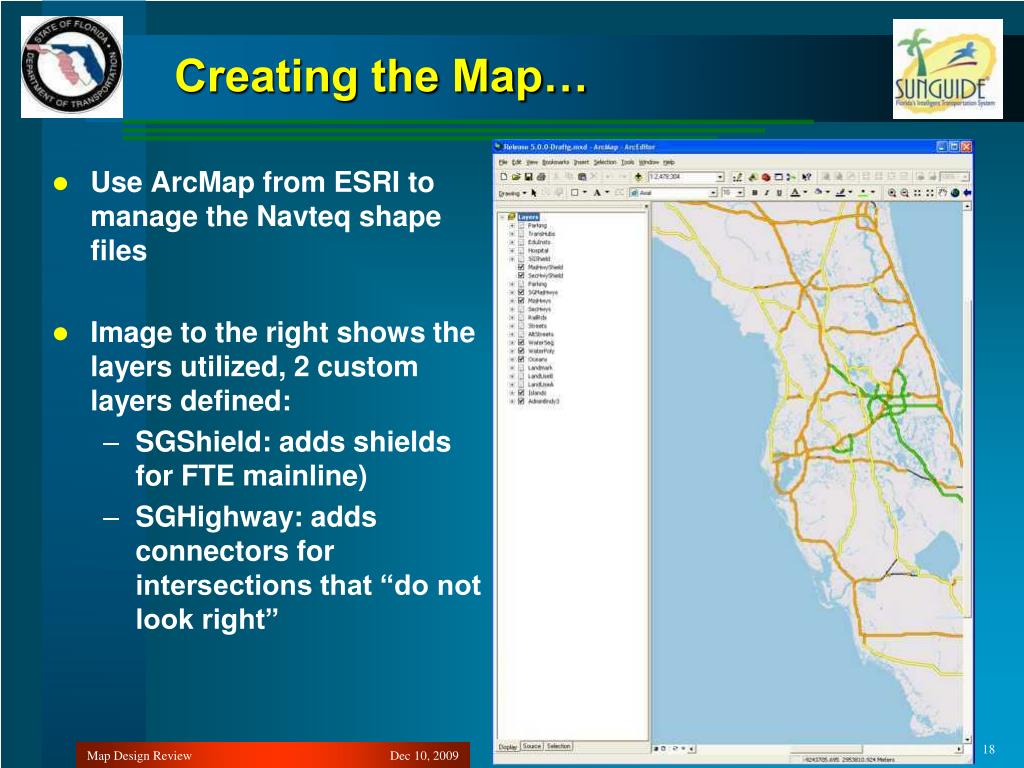Toggle Underline text formatting
The image size is (1024, 768).
[779, 193]
